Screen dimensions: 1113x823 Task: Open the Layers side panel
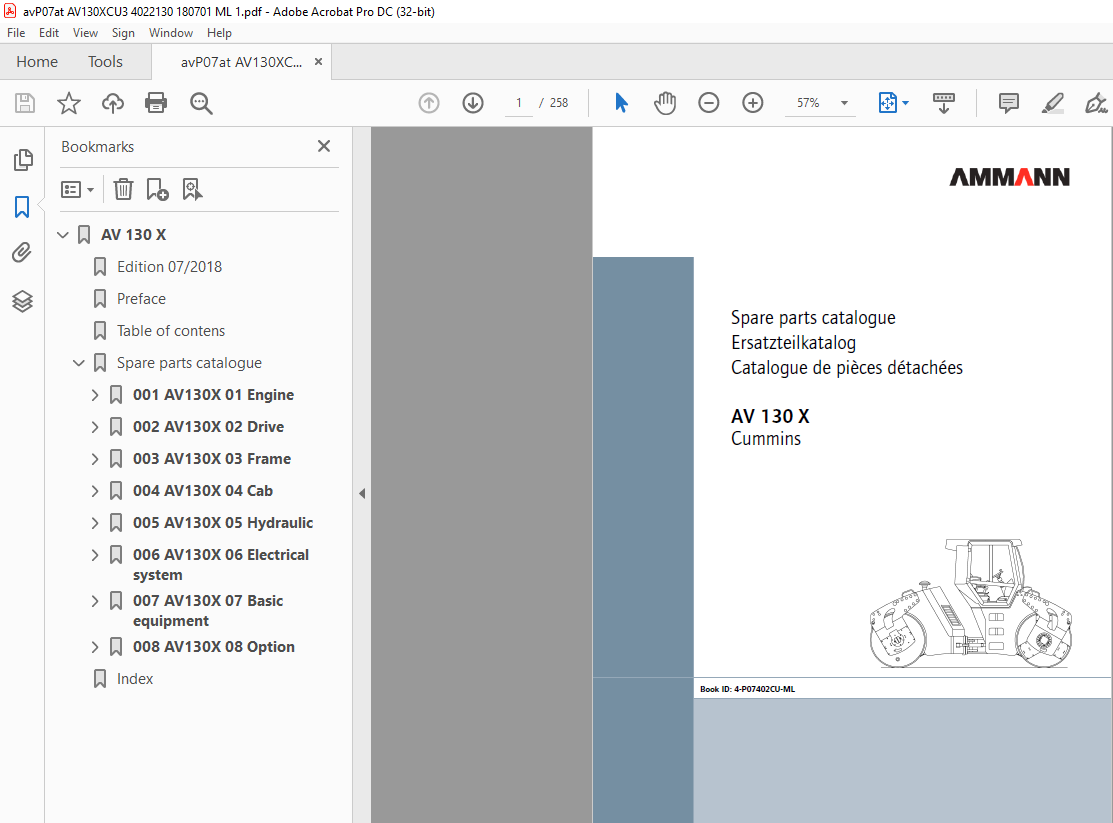[22, 301]
